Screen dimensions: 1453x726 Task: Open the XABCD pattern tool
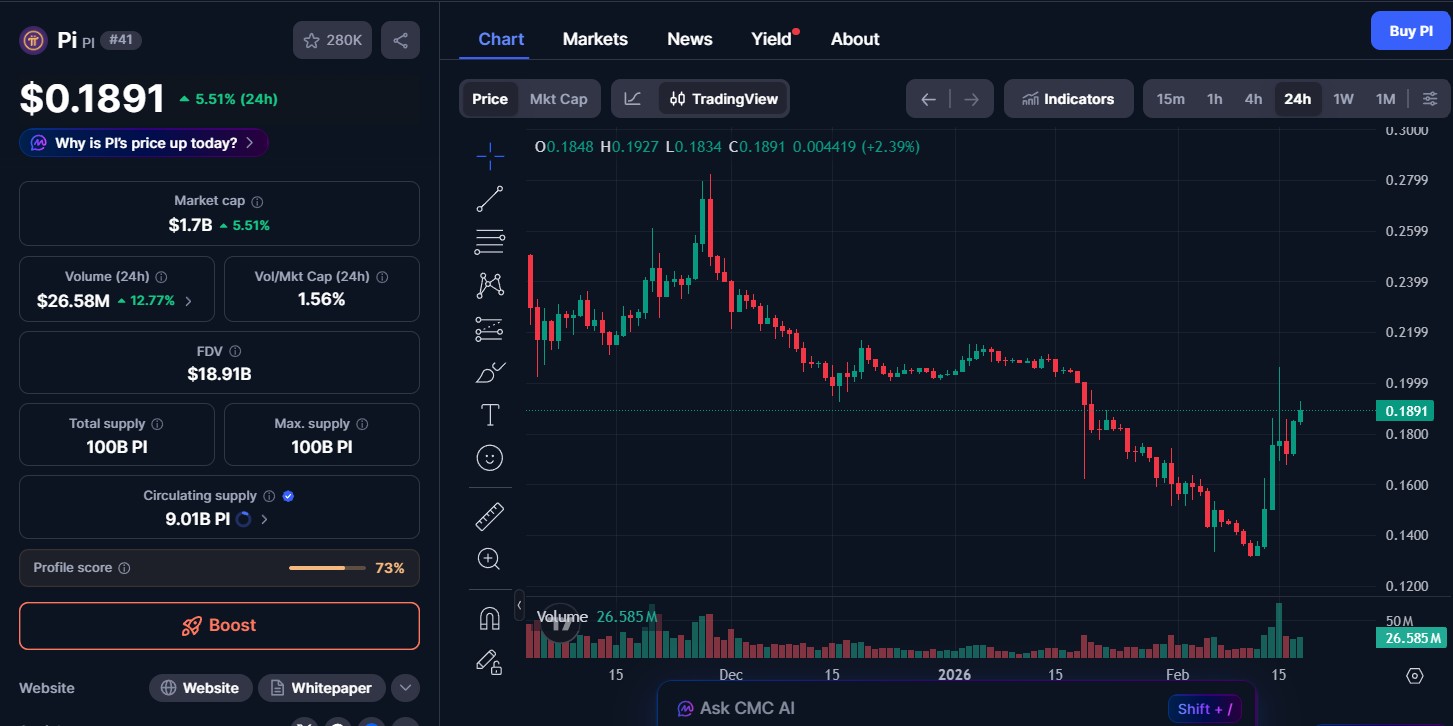click(489, 285)
